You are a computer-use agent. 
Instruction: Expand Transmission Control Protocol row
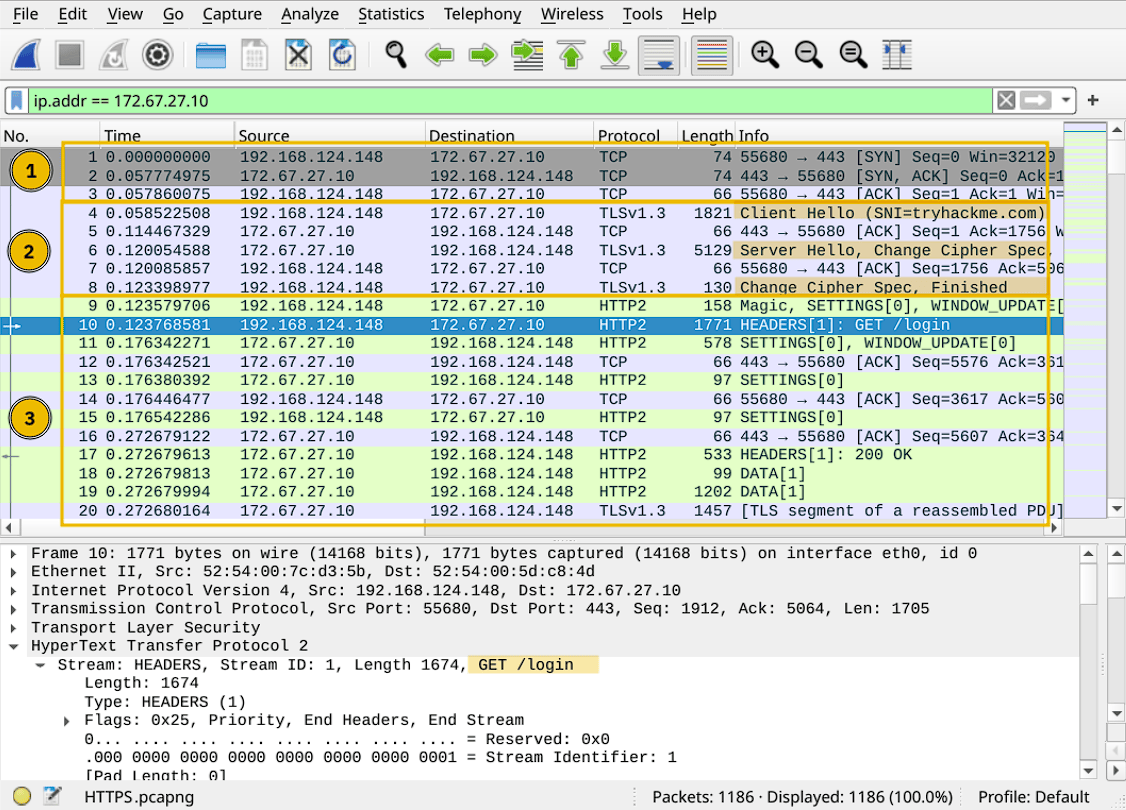13,608
